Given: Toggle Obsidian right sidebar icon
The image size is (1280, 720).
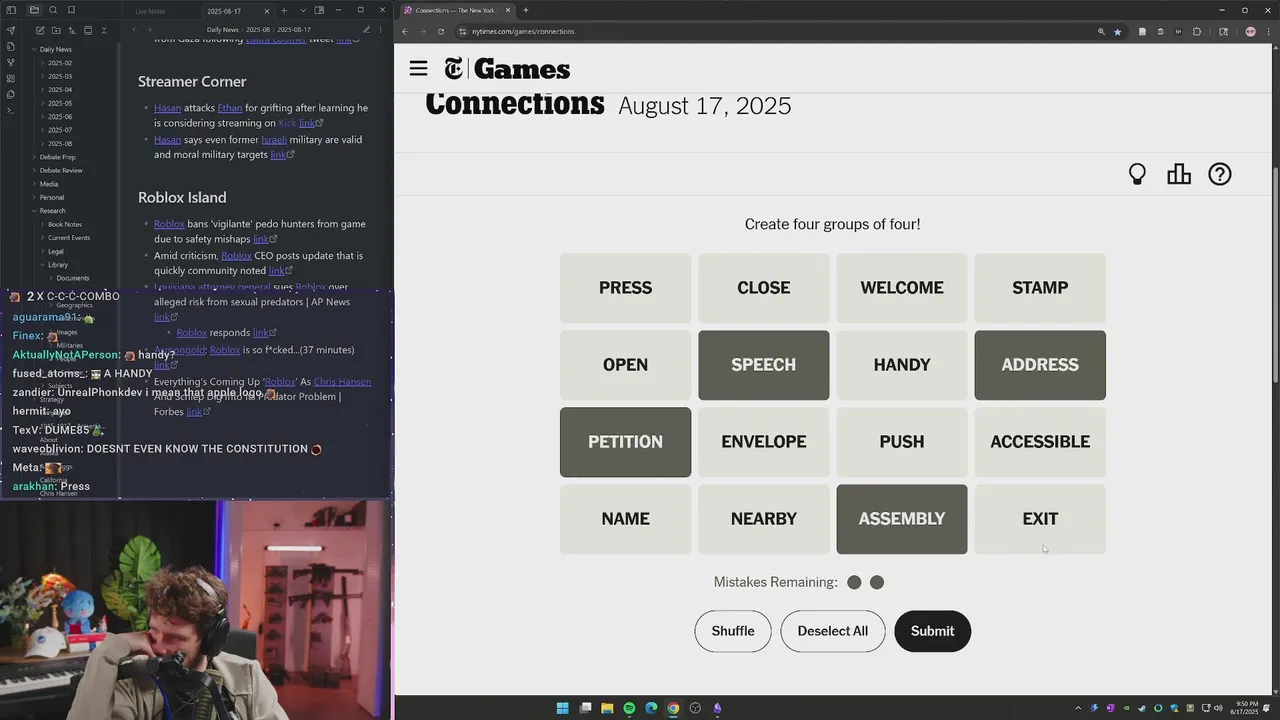Looking at the screenshot, I should point(319,10).
